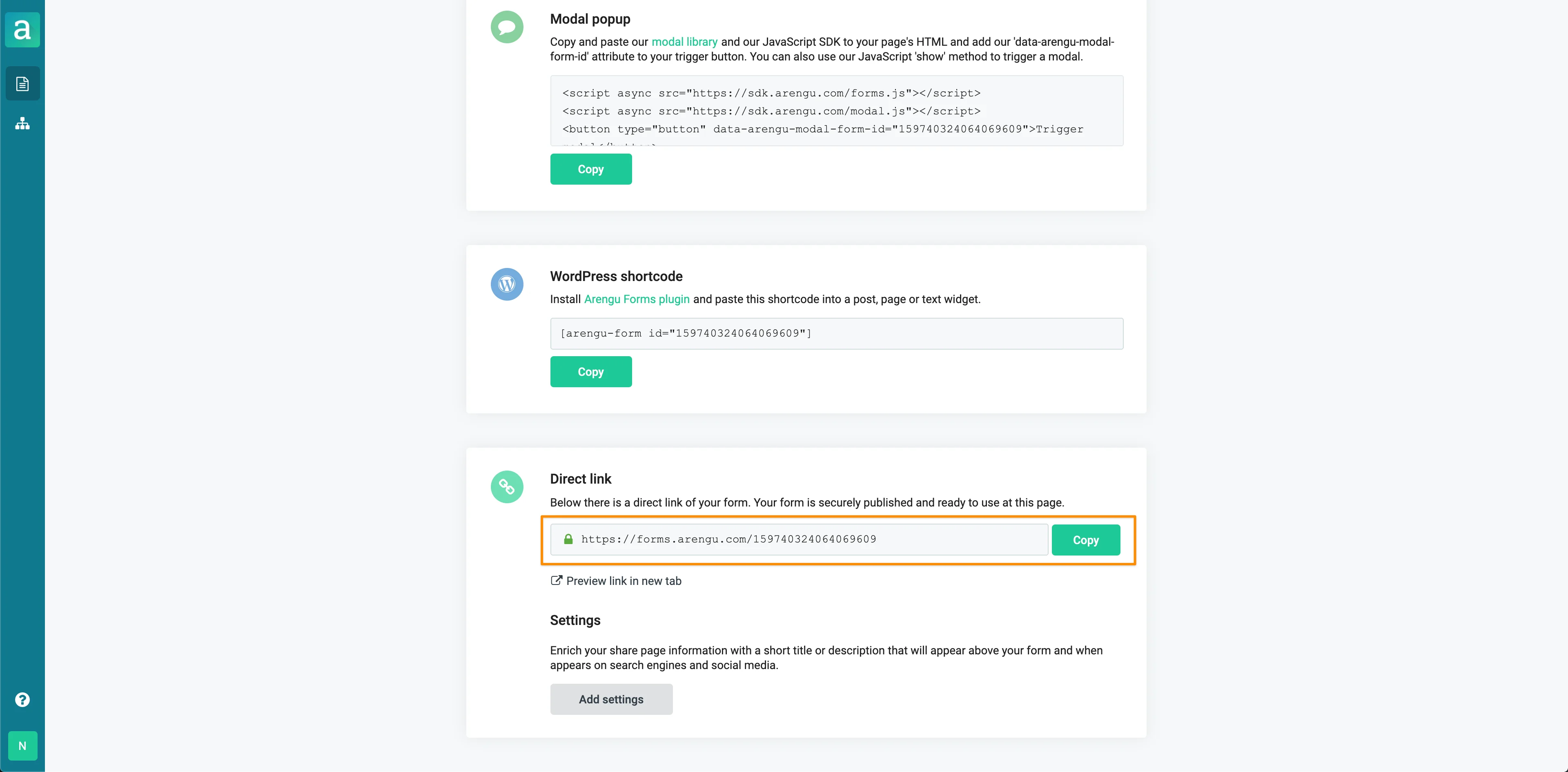
Task: Click the Arengu logo in sidebar
Action: (22, 30)
